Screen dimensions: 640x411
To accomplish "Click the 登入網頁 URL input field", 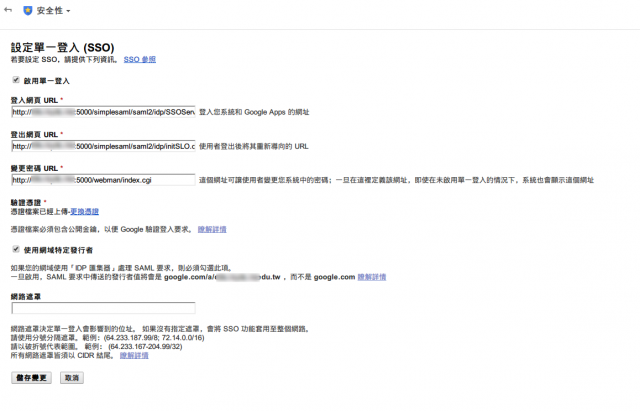I will click(103, 112).
